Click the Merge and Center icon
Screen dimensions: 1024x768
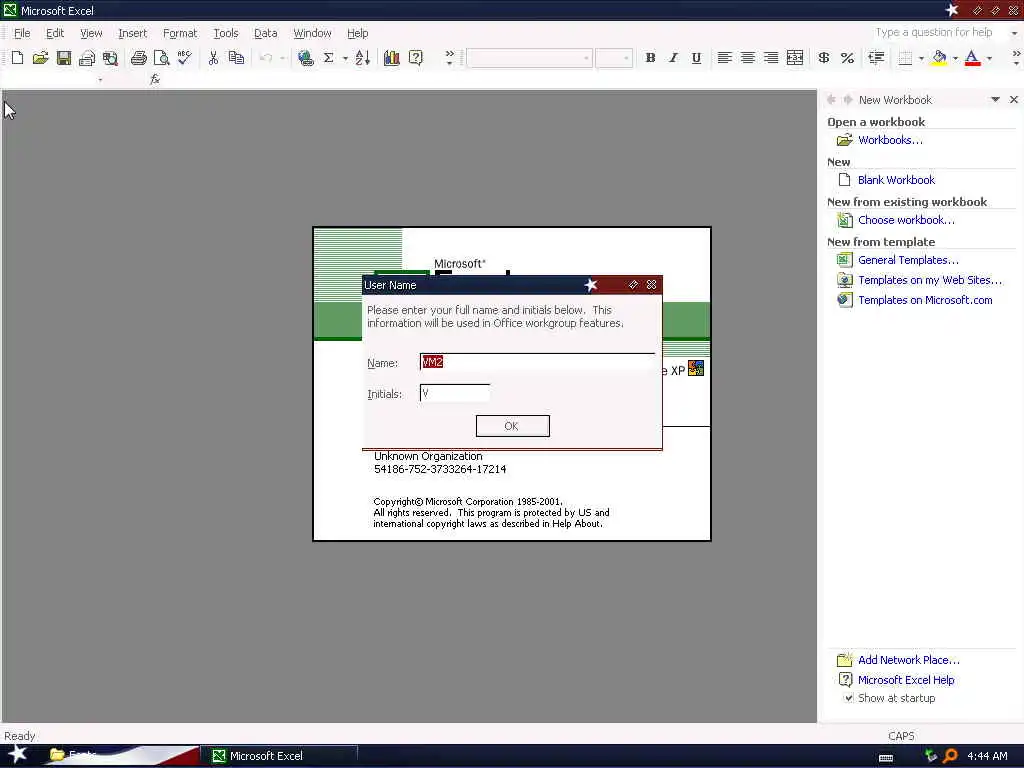click(x=795, y=58)
